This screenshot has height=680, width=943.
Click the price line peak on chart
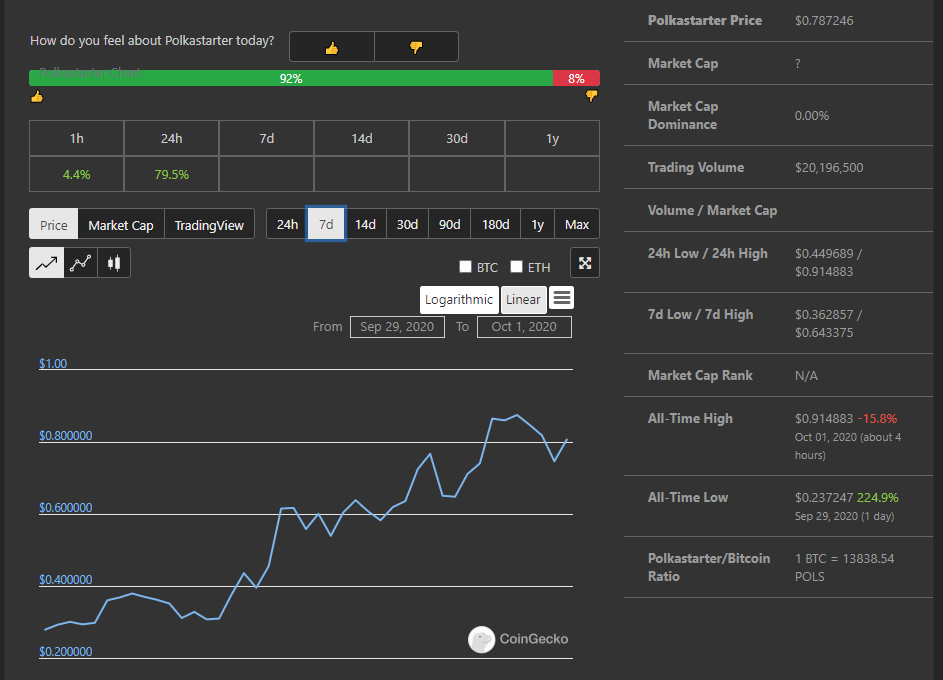click(x=517, y=415)
